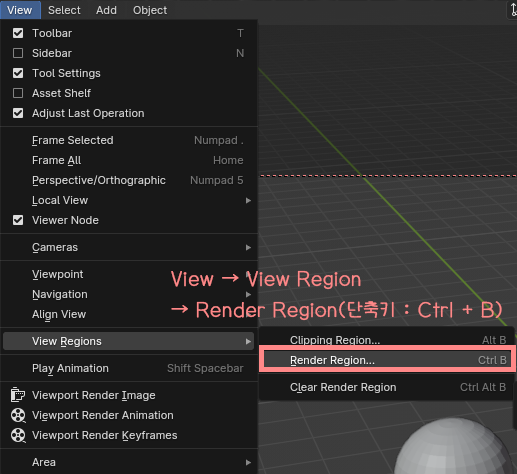Image resolution: width=517 pixels, height=474 pixels.
Task: Expand the Area submenu
Action: [x=128, y=462]
